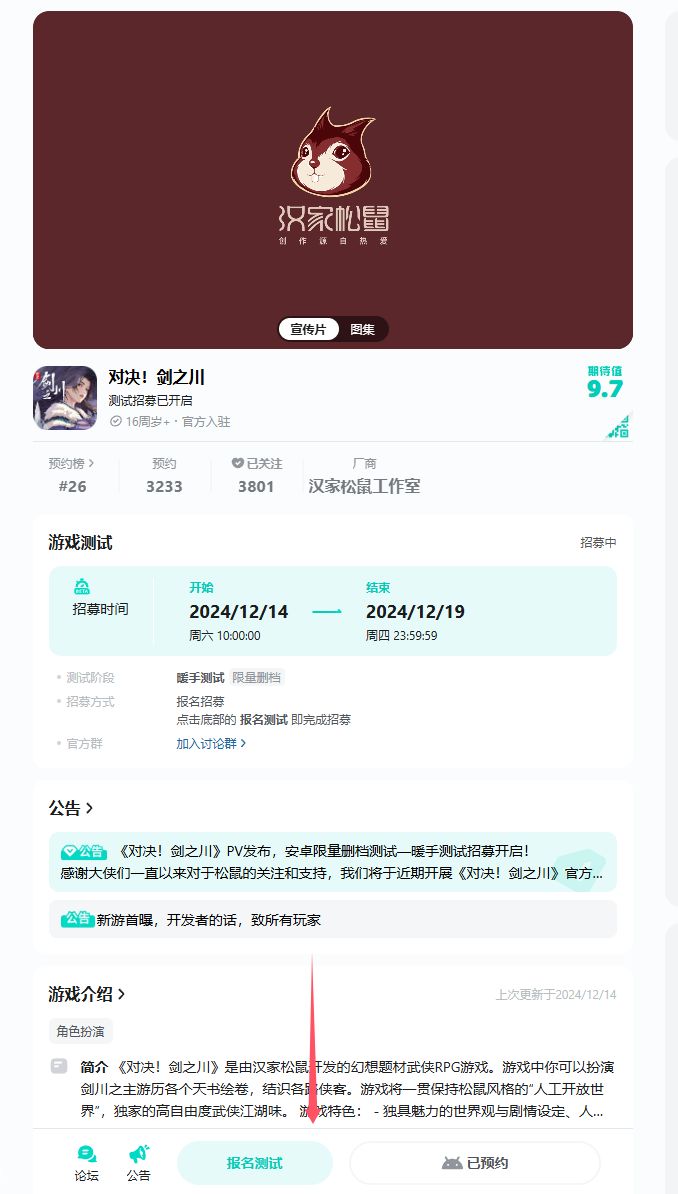678x1194 pixels.
Task: Click the BETA 招募时间 icon
Action: tap(82, 586)
